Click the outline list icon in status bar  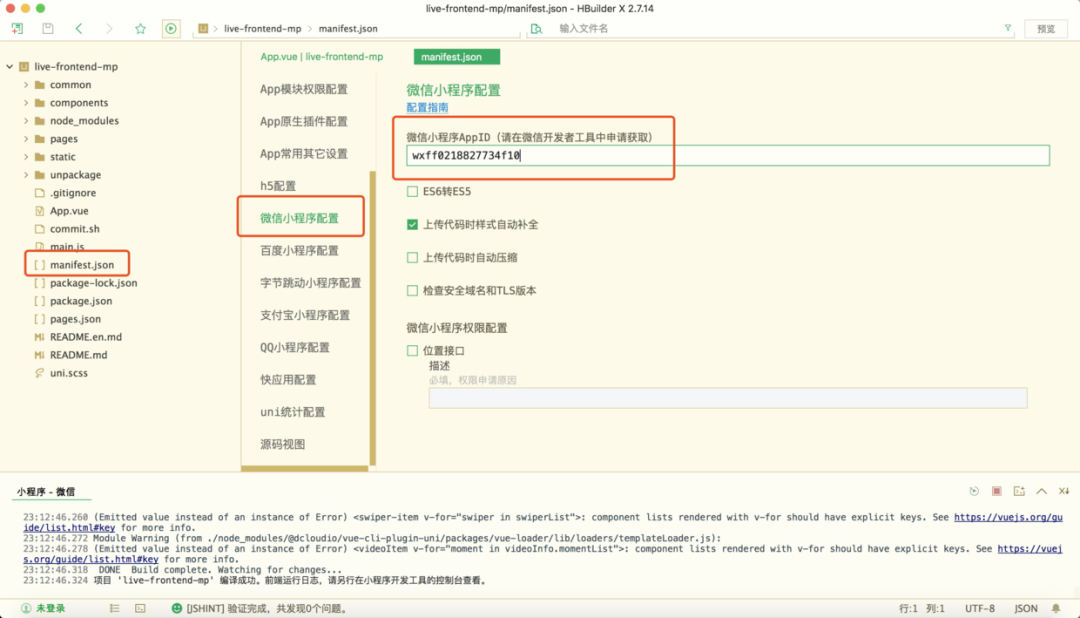tap(114, 608)
